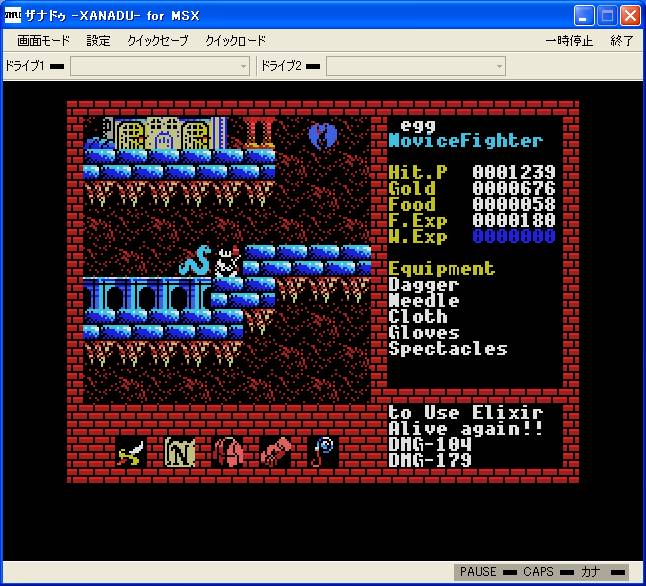Screen dimensions: 646x586
Task: Click the Hit.P label
Action: click(418, 172)
